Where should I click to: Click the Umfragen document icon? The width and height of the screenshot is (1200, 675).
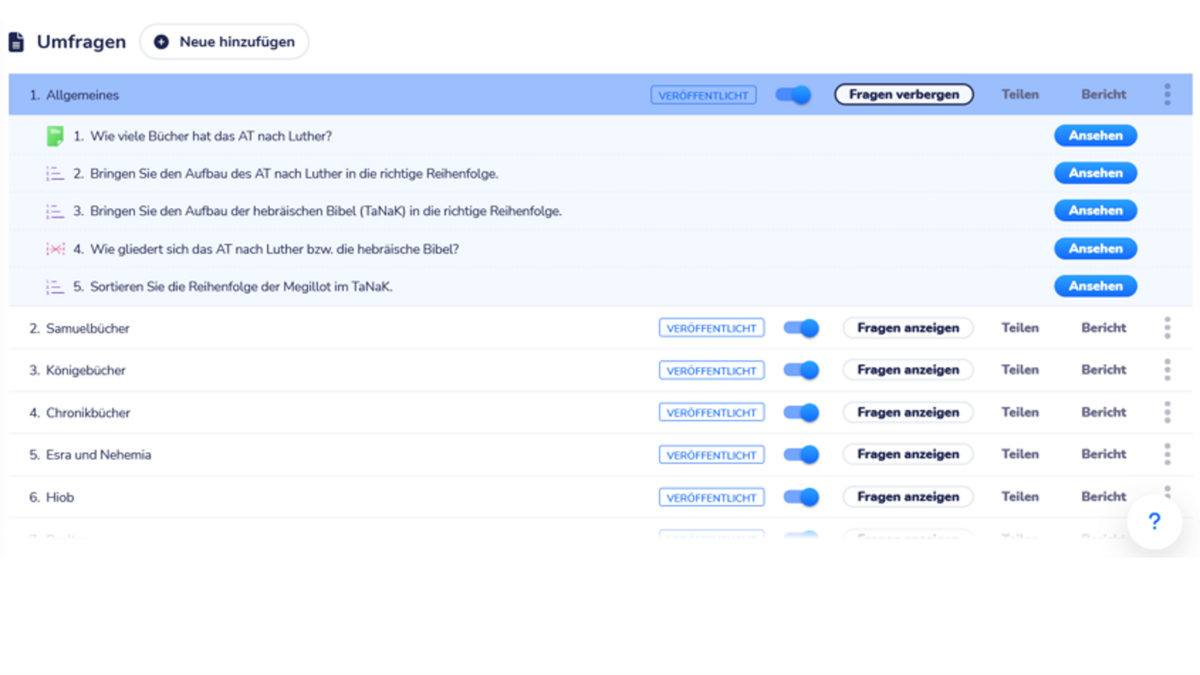(16, 42)
